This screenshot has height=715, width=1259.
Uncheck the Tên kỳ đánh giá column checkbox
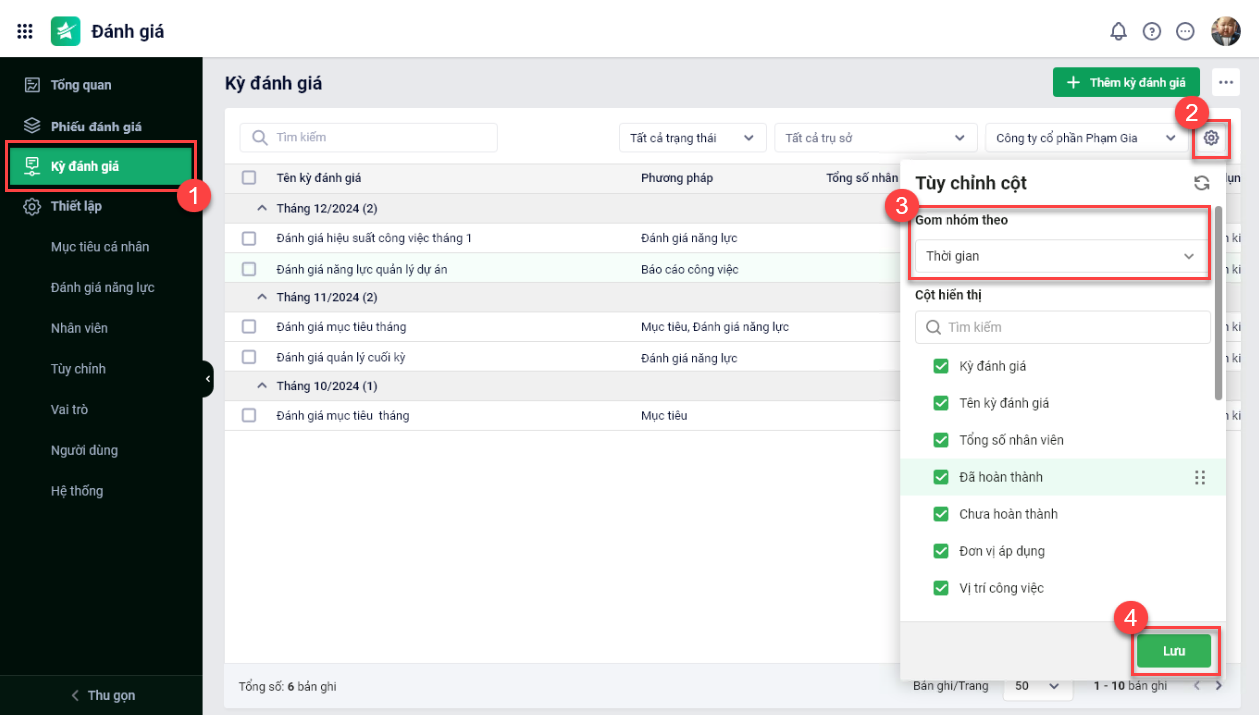coord(941,403)
